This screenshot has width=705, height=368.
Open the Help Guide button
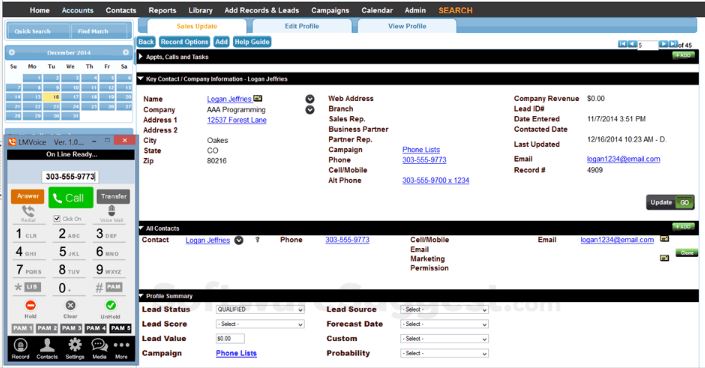[252, 42]
